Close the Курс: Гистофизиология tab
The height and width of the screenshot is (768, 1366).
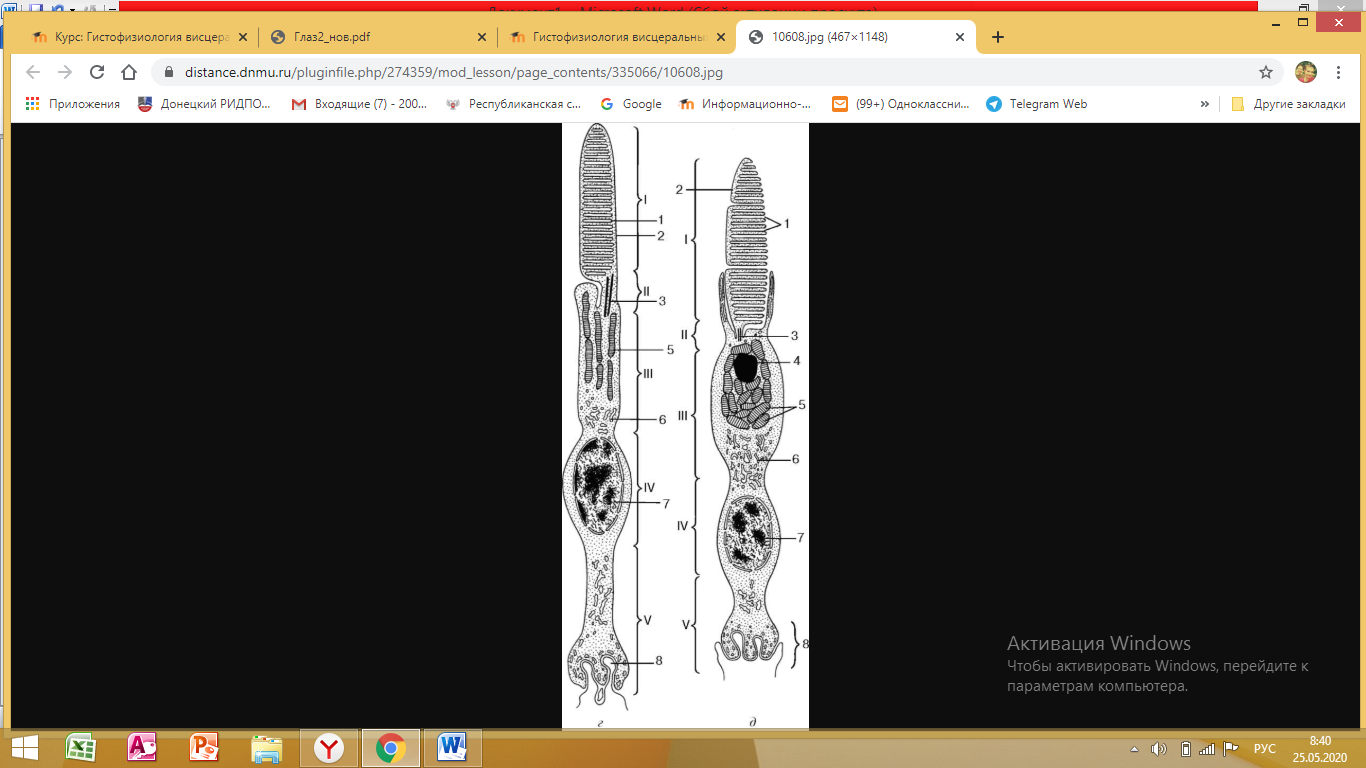pos(242,37)
